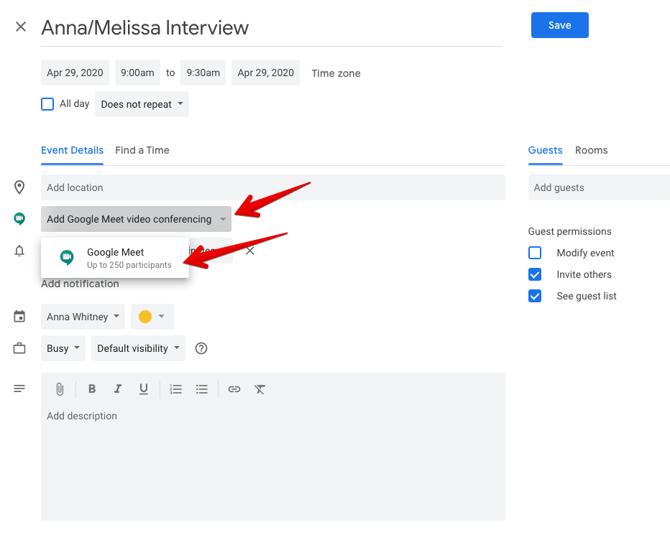Click the remove formatting icon
Viewport: 670px width, 545px height.
(x=260, y=389)
